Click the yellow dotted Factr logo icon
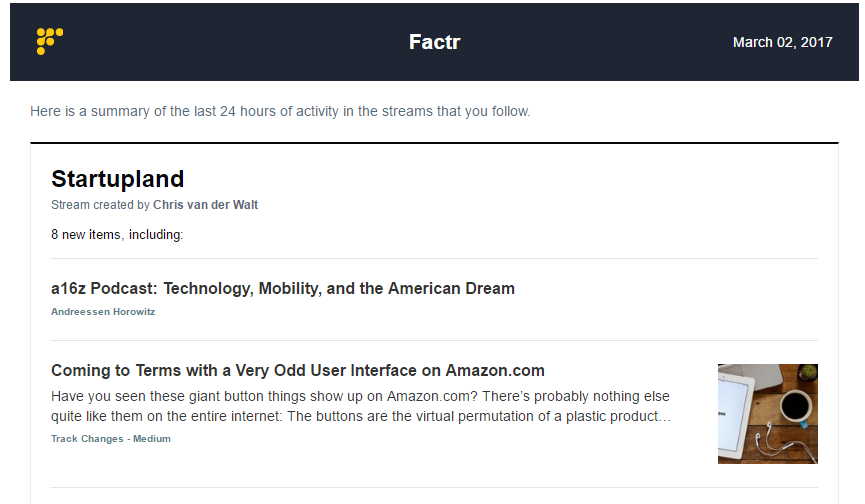The width and height of the screenshot is (865, 504). click(x=50, y=41)
